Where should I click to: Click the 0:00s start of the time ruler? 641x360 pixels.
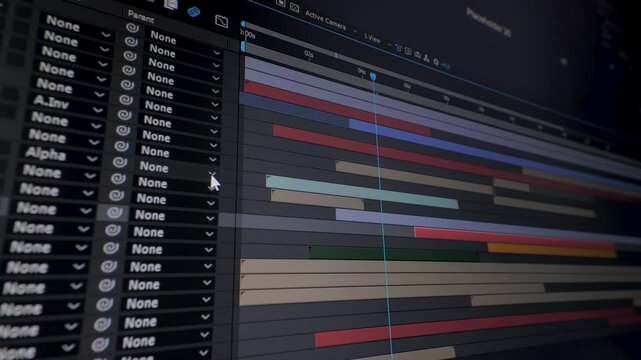tap(248, 34)
